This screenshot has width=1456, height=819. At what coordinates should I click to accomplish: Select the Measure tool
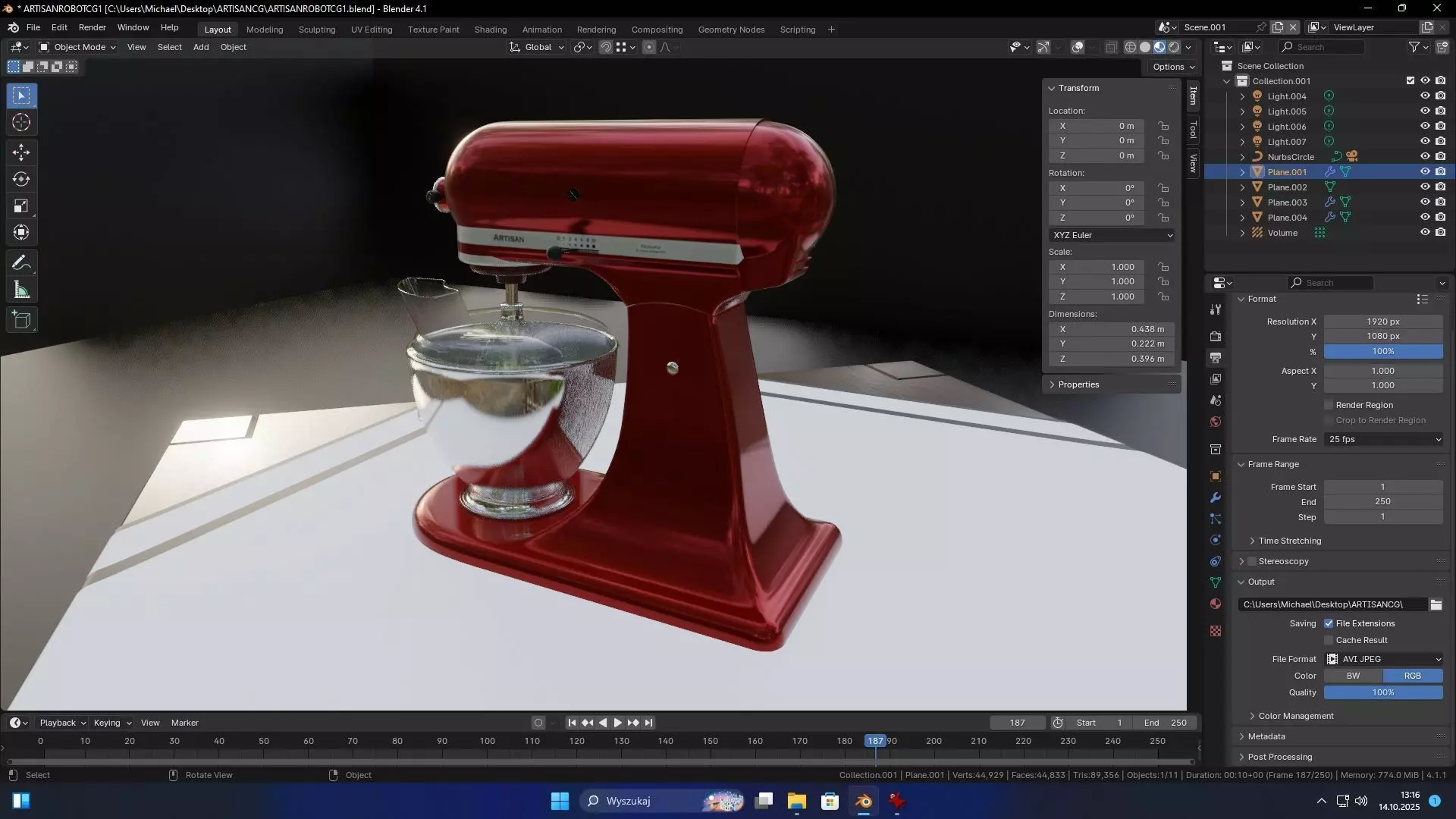(21, 290)
